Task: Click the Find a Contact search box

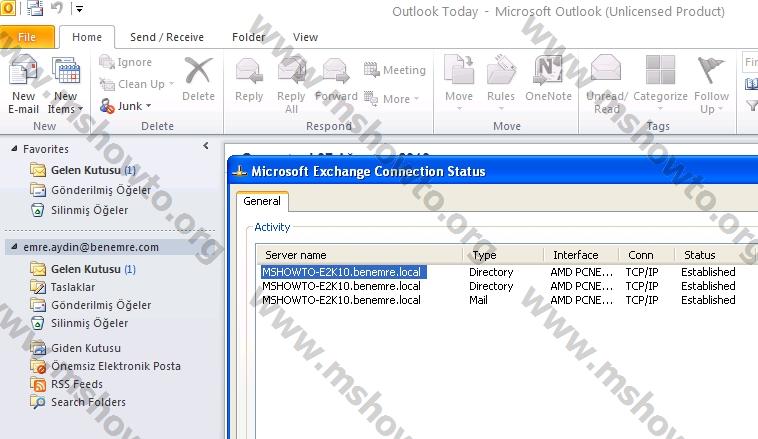Action: [x=750, y=62]
